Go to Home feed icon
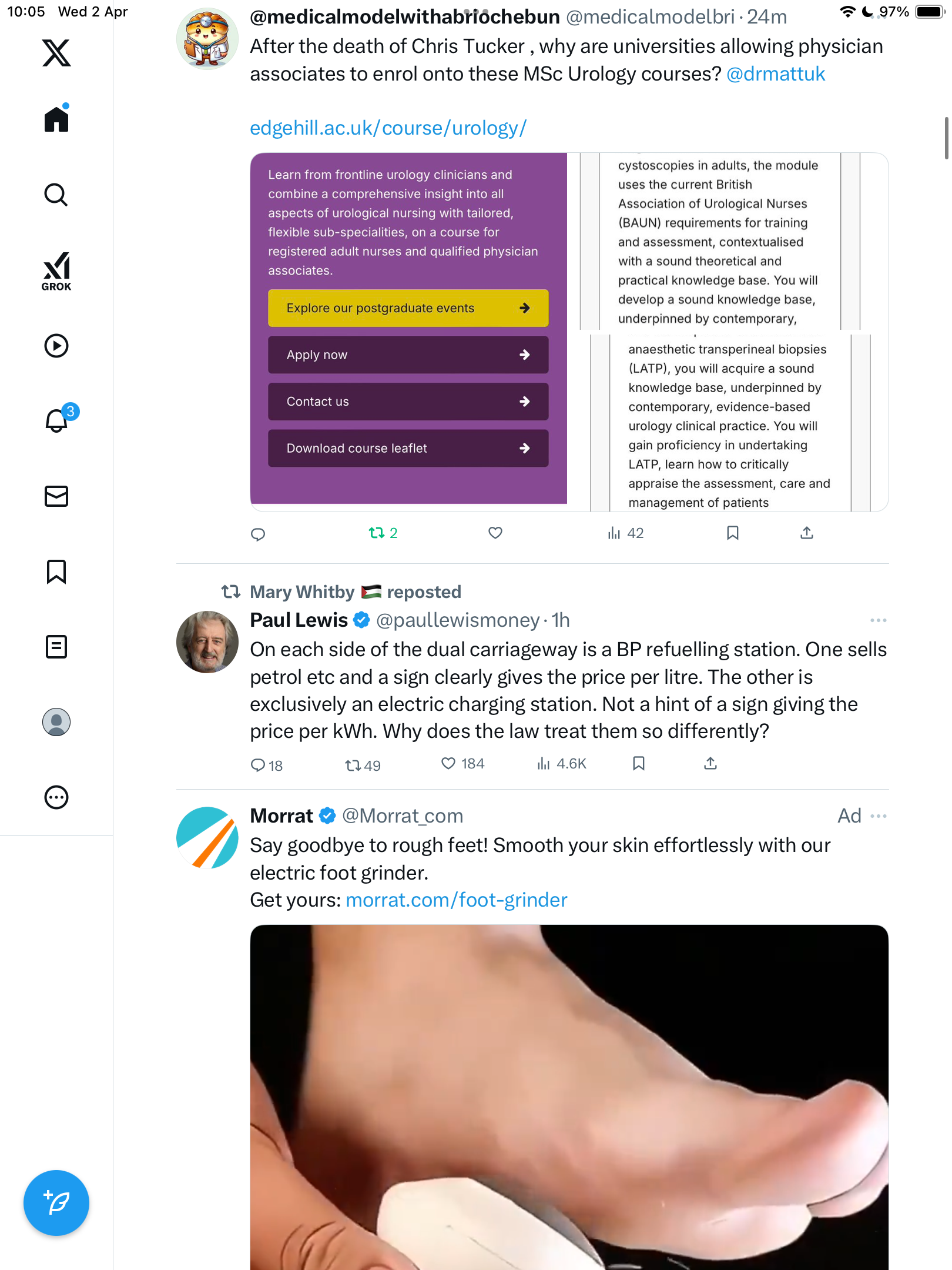The height and width of the screenshot is (1270, 952). click(x=56, y=118)
